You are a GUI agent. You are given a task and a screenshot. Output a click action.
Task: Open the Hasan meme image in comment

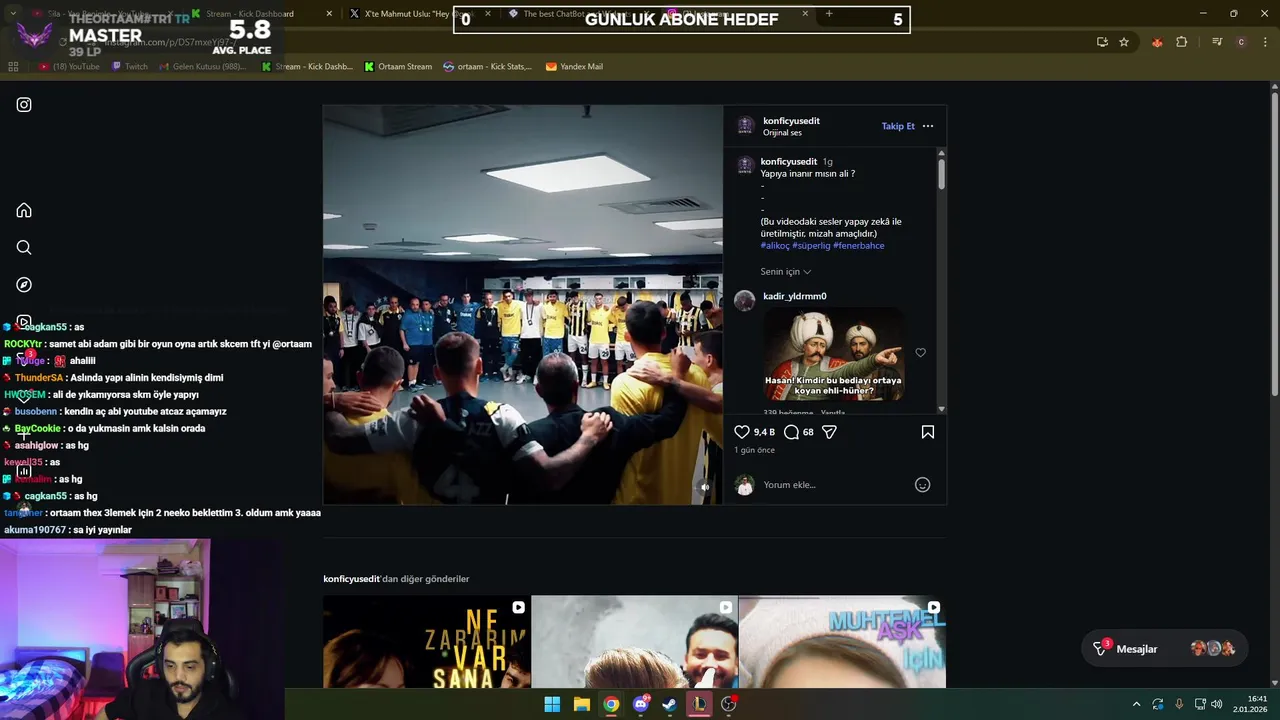[833, 354]
